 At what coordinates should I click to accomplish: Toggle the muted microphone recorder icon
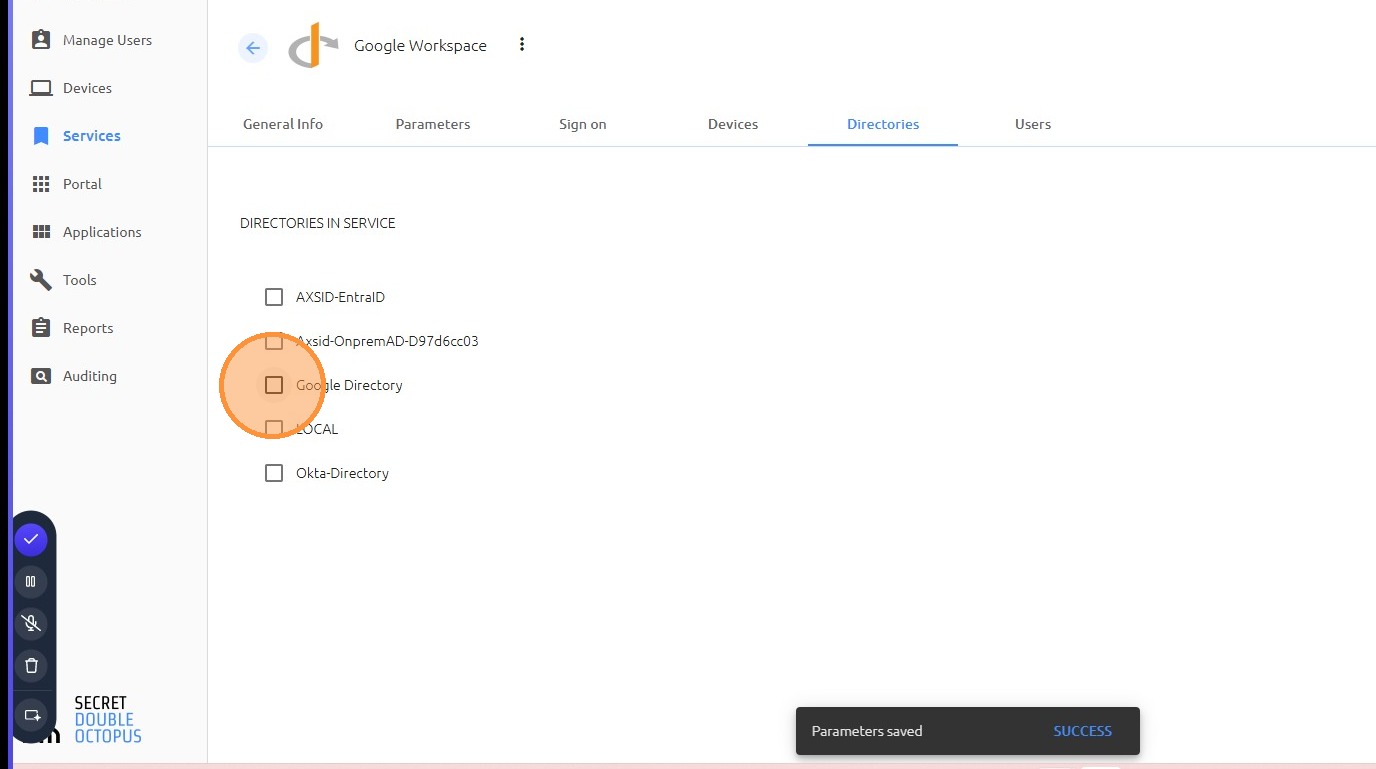click(x=31, y=623)
